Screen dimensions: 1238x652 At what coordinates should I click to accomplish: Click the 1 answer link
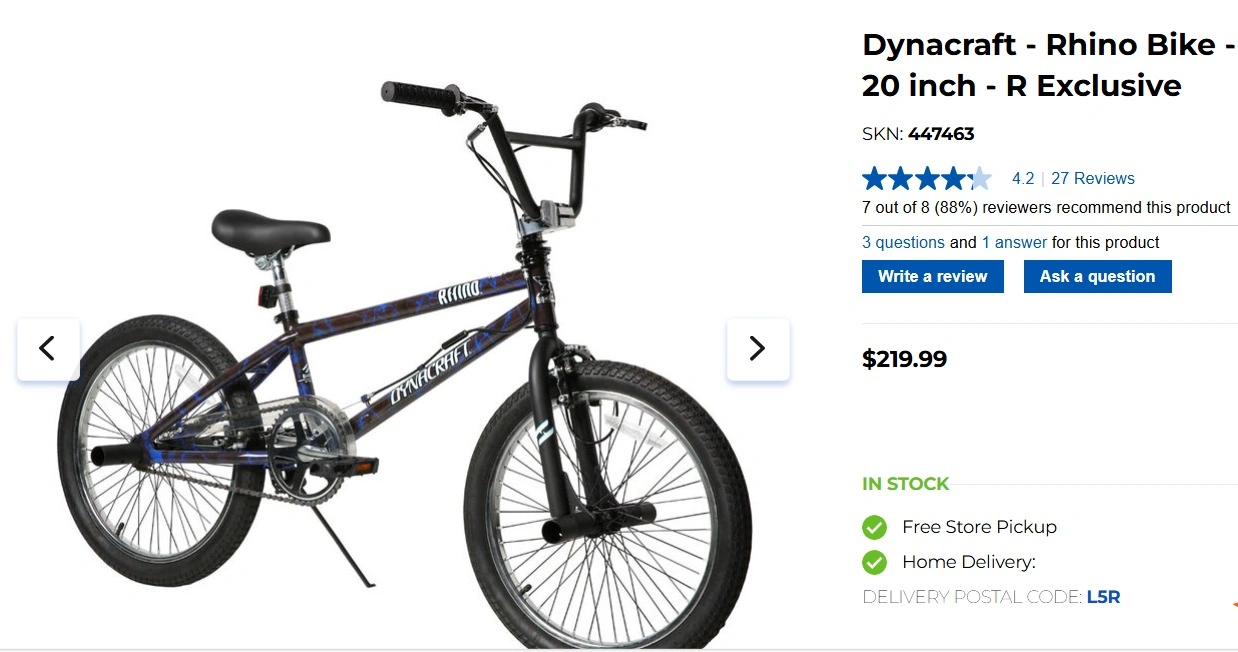[x=1014, y=242]
